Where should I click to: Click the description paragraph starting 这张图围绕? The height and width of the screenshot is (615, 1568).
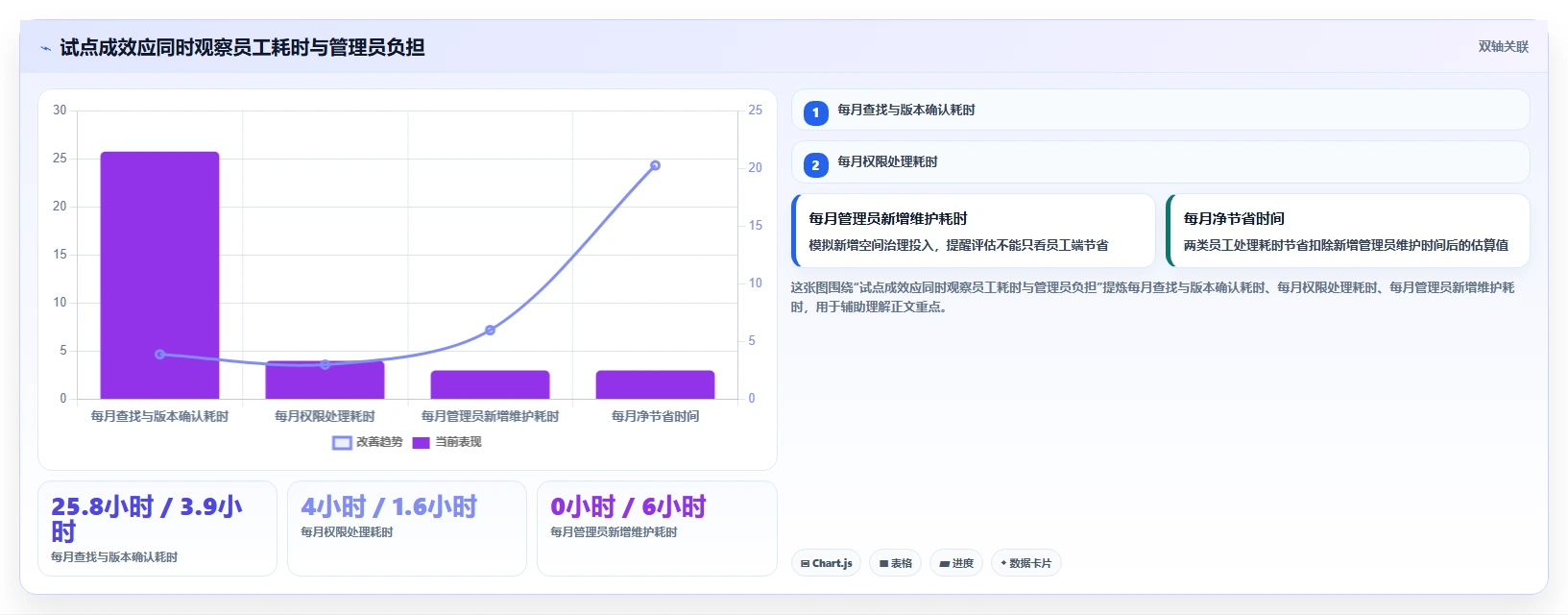pos(1152,297)
